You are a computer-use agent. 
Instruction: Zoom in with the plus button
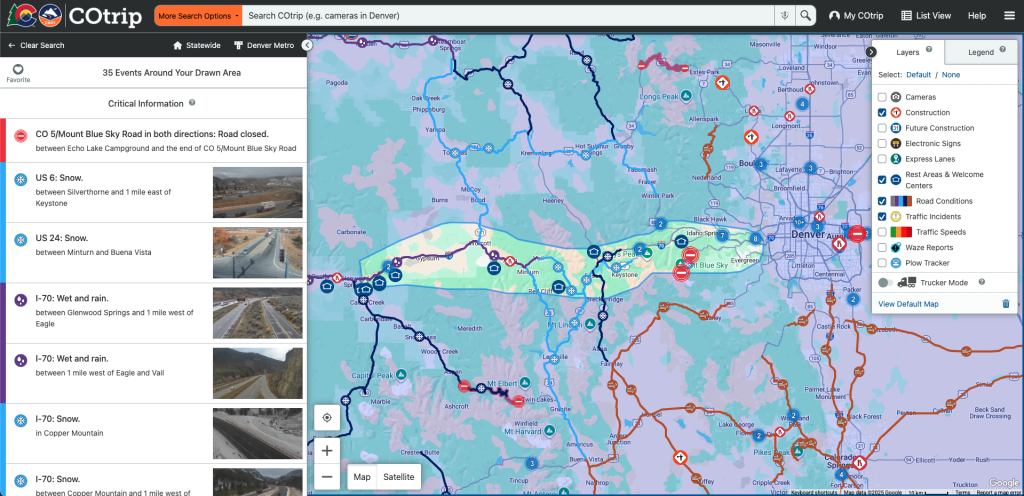pos(327,451)
